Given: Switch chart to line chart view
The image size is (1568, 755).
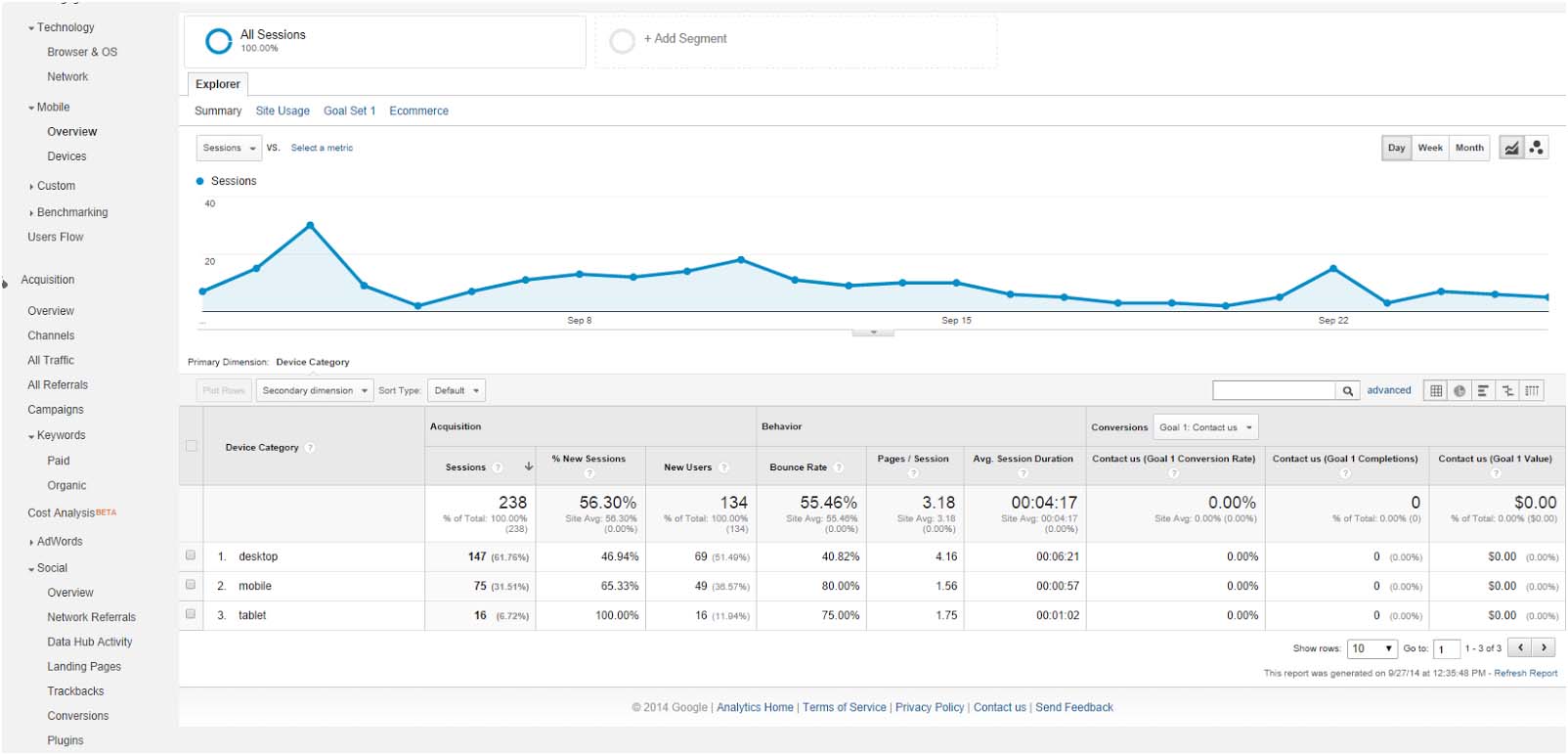Looking at the screenshot, I should (x=1511, y=148).
